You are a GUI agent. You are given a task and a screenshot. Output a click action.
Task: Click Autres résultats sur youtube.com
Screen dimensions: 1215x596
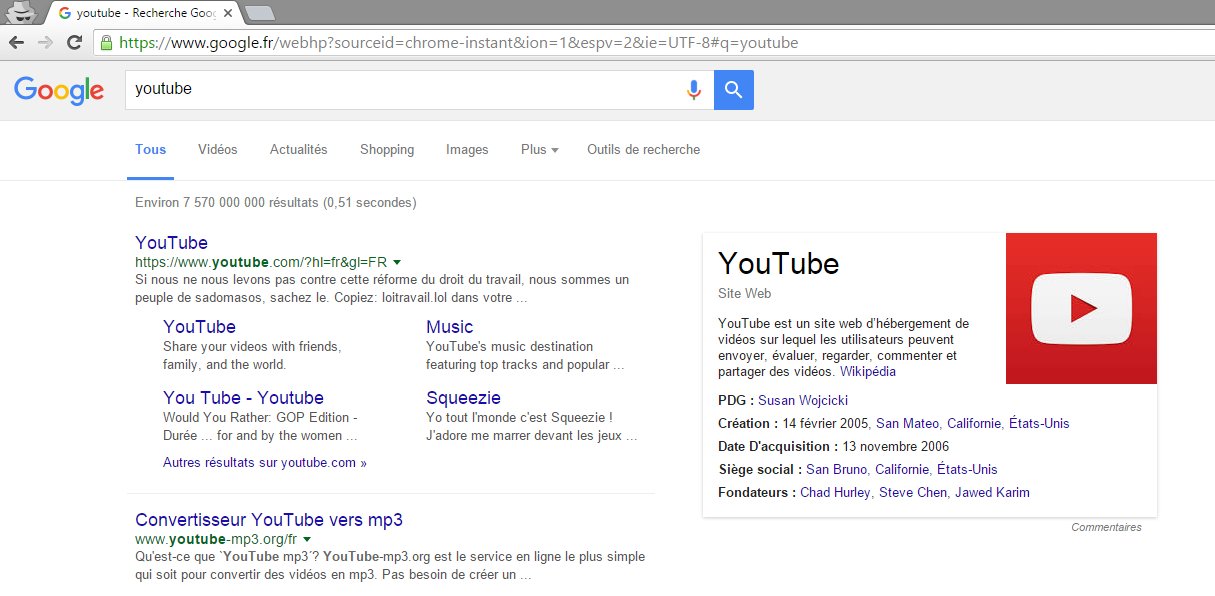[265, 463]
